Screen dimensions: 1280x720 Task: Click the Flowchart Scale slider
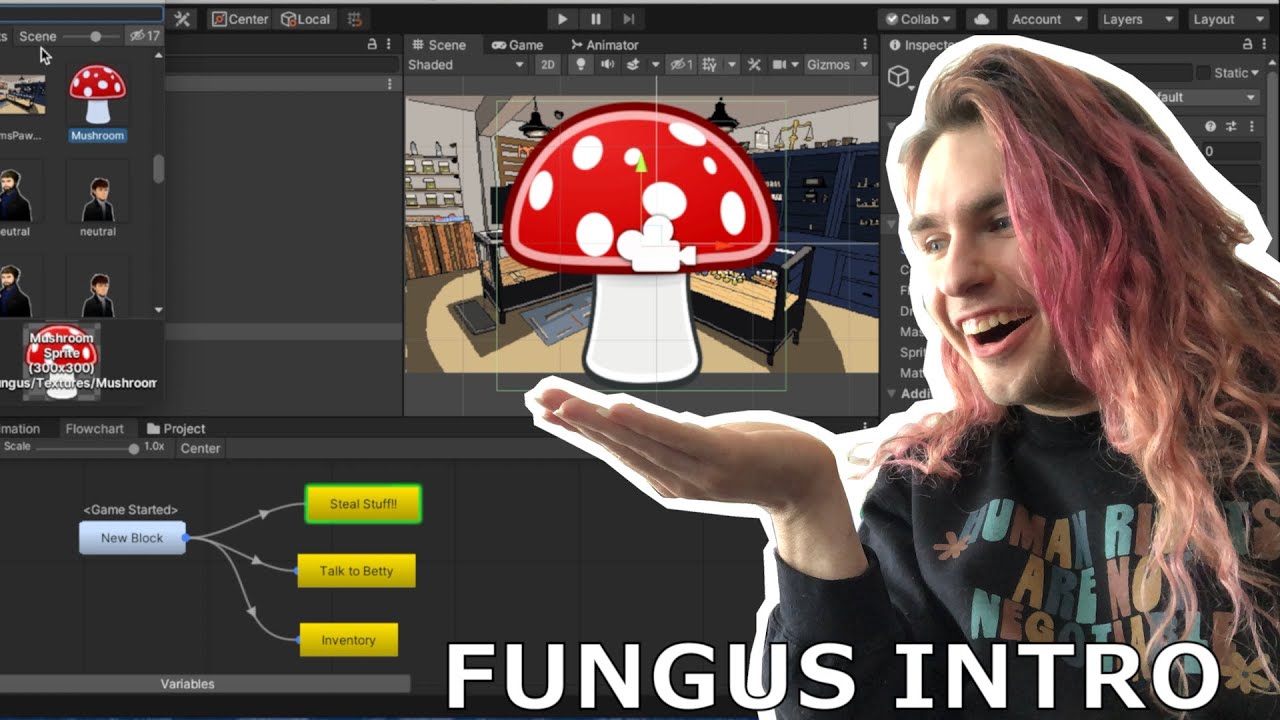[x=86, y=448]
